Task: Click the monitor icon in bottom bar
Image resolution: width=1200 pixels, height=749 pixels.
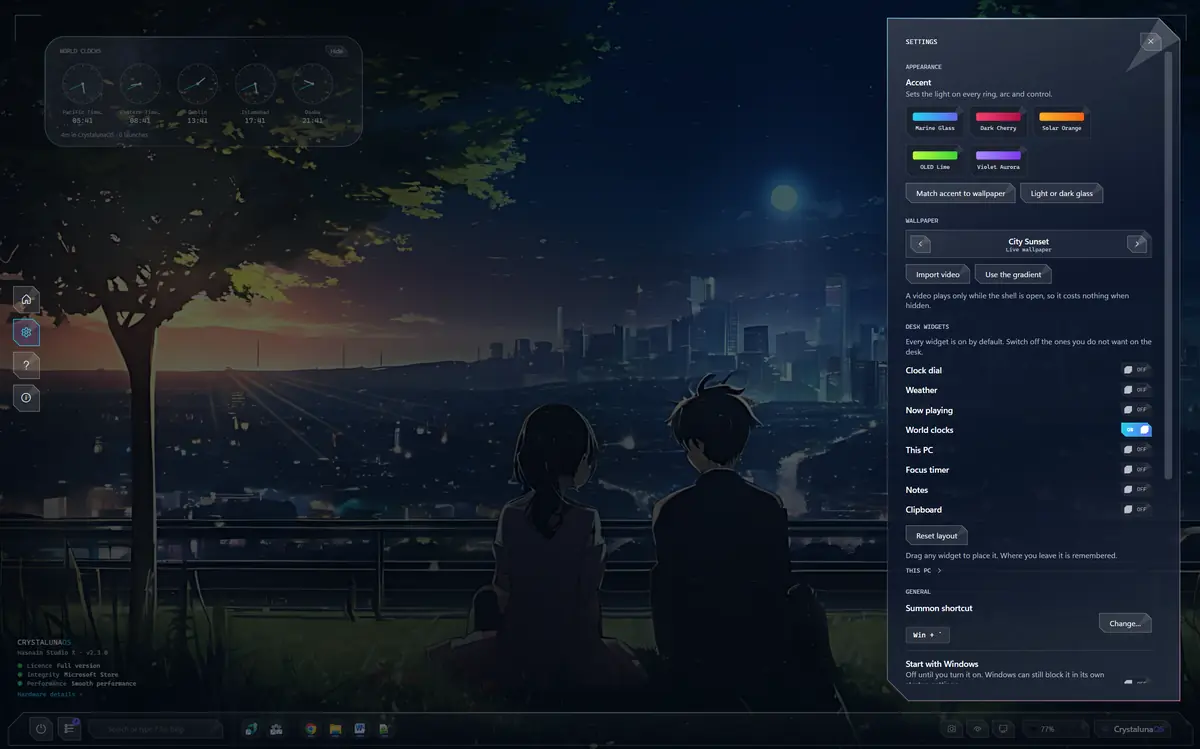Action: (1004, 729)
